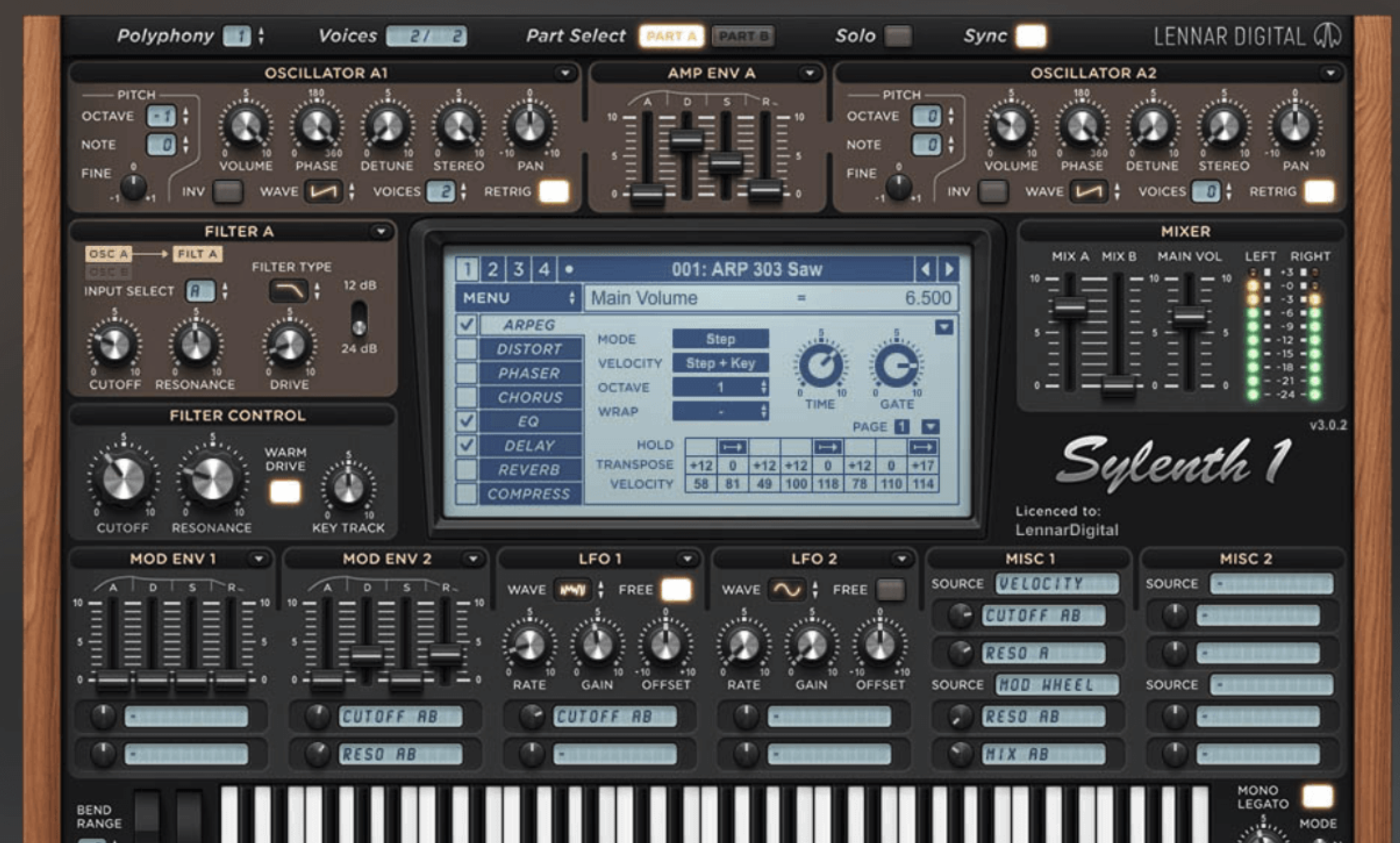Viewport: 1400px width, 843px height.
Task: Open the Mod Env 1 section dropdown
Action: [258, 559]
